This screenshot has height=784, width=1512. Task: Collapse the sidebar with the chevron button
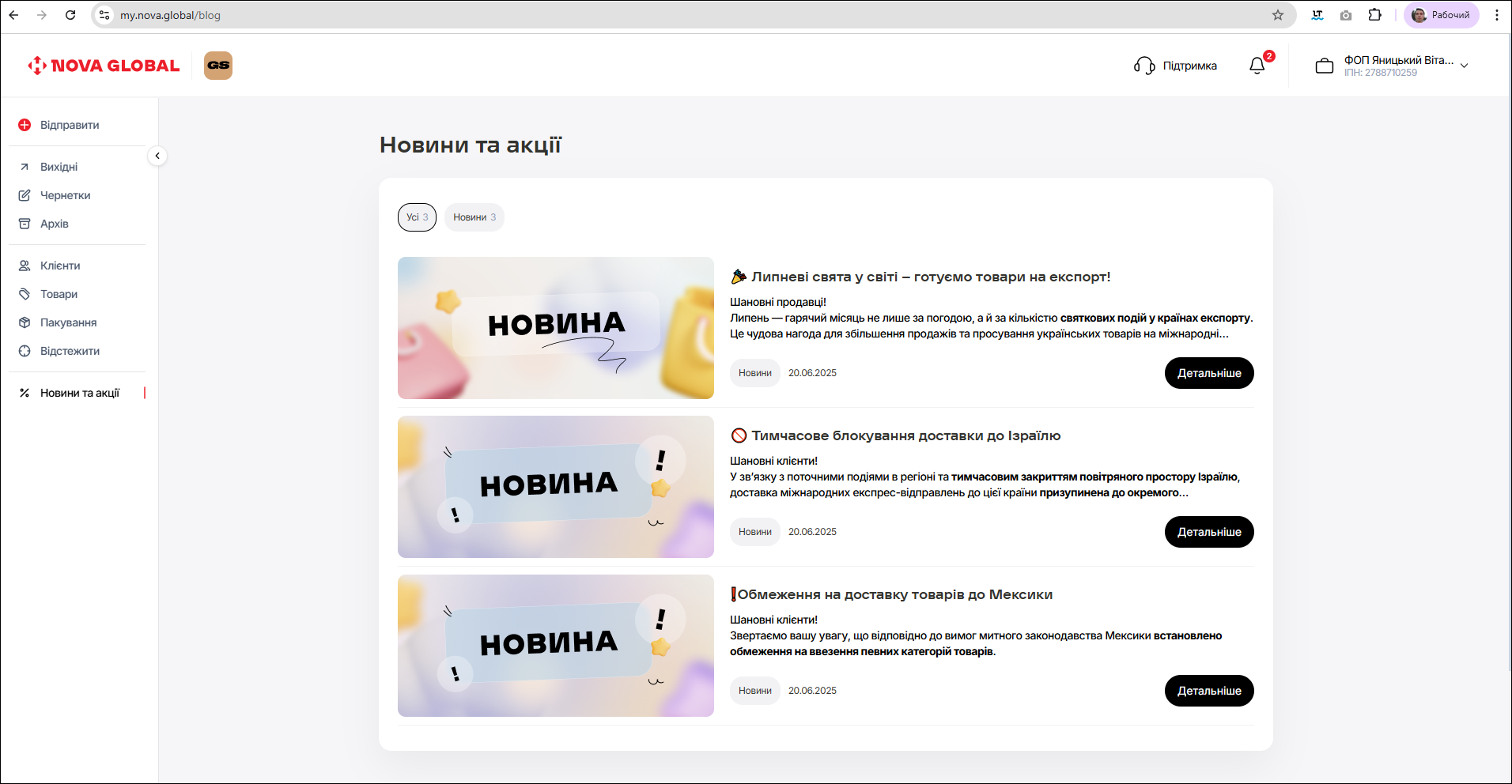pyautogui.click(x=157, y=156)
